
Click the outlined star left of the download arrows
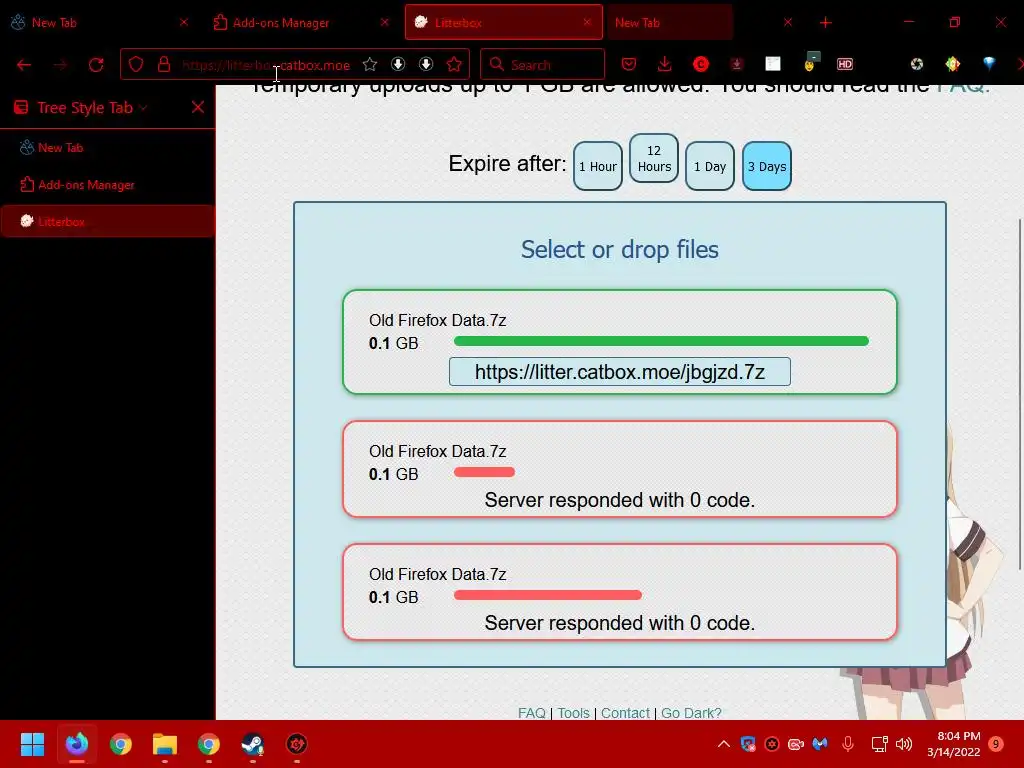tap(370, 64)
